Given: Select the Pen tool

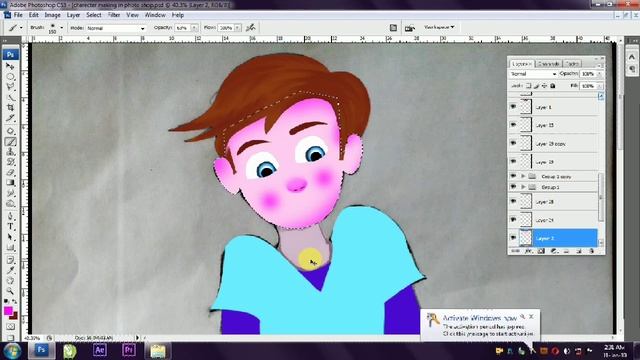Looking at the screenshot, I should tap(10, 216).
